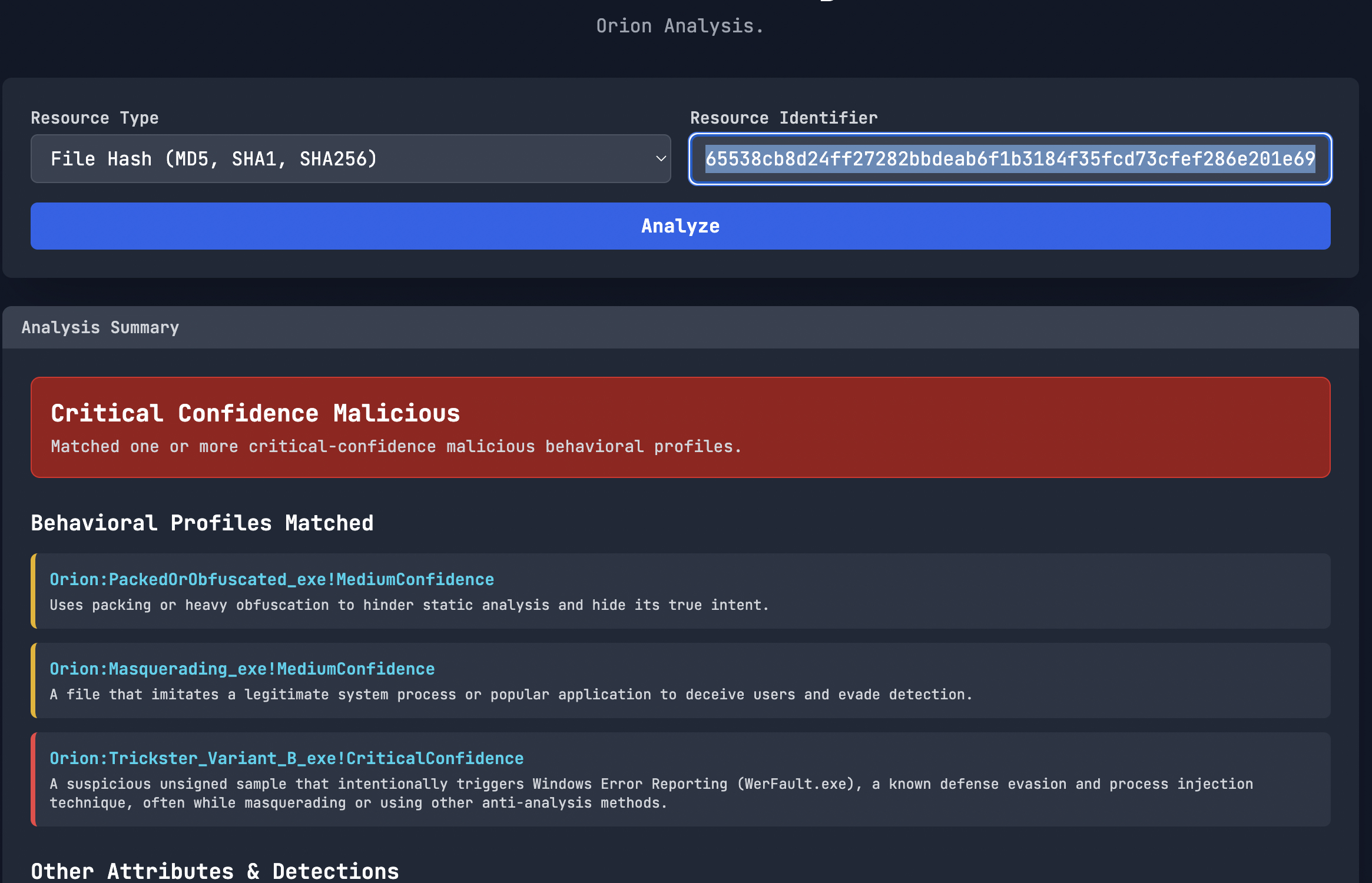The image size is (1372, 883).
Task: Open Orion:Trickster_Variant_B_exe!CriticalConfidence profile link
Action: point(286,758)
